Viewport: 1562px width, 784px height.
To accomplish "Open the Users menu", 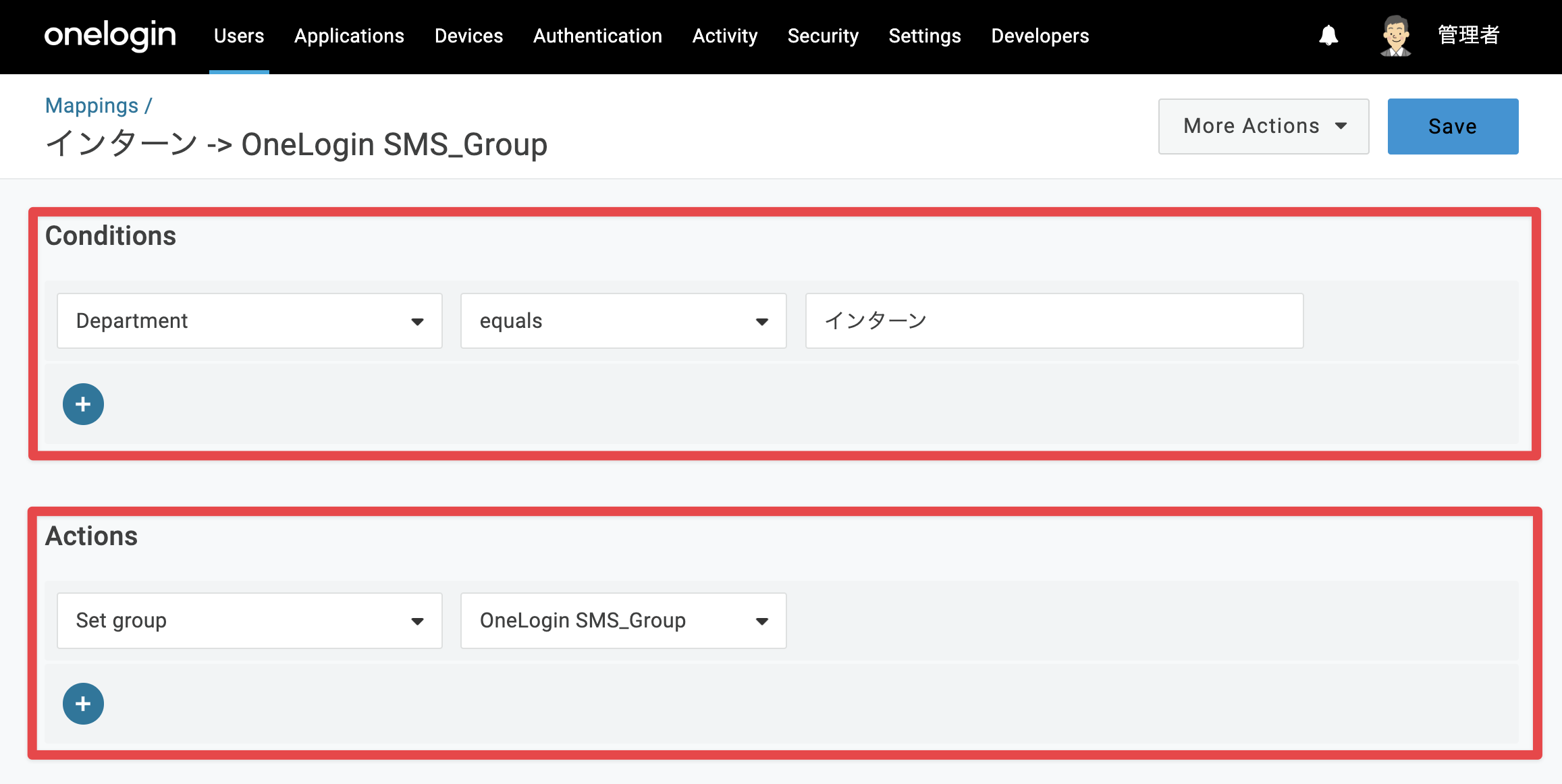I will 239,36.
